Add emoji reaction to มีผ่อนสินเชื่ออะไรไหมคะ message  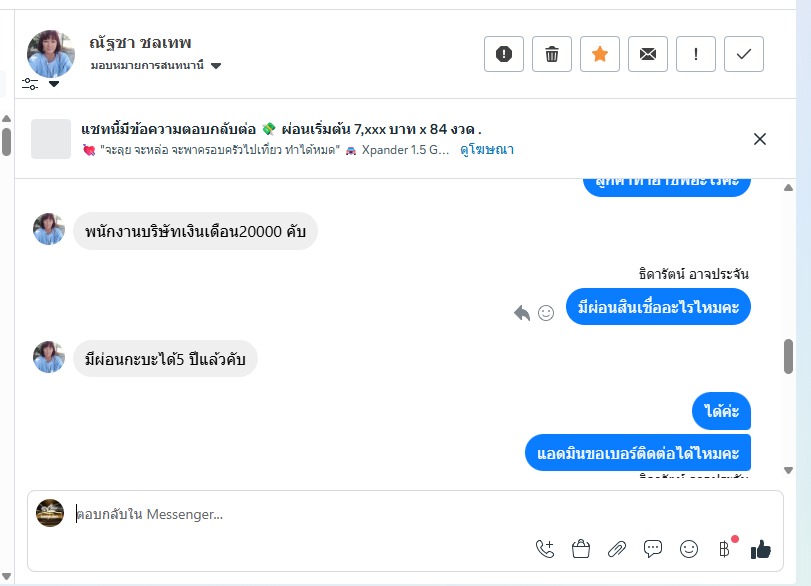(546, 313)
